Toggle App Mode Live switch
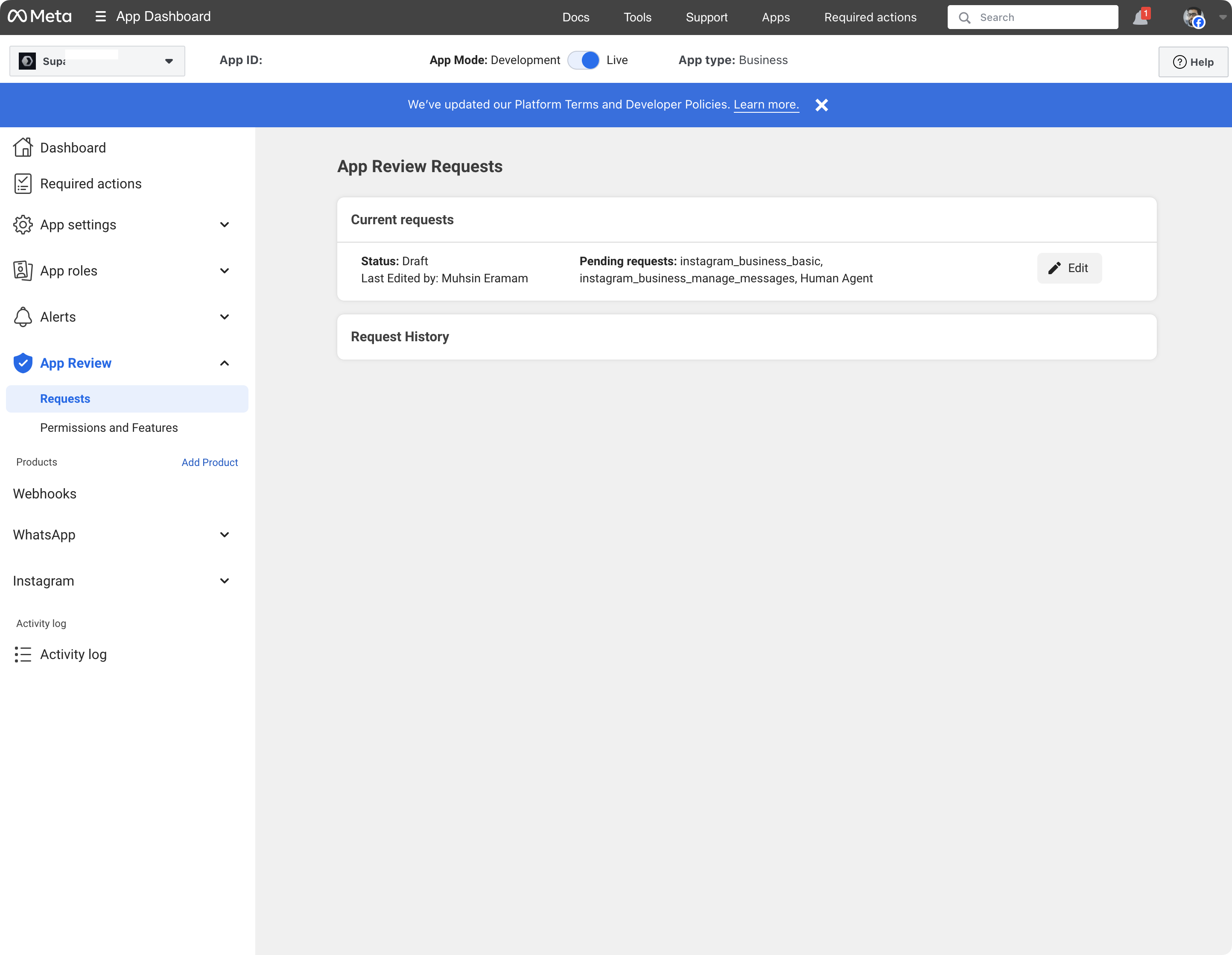 pyautogui.click(x=583, y=60)
